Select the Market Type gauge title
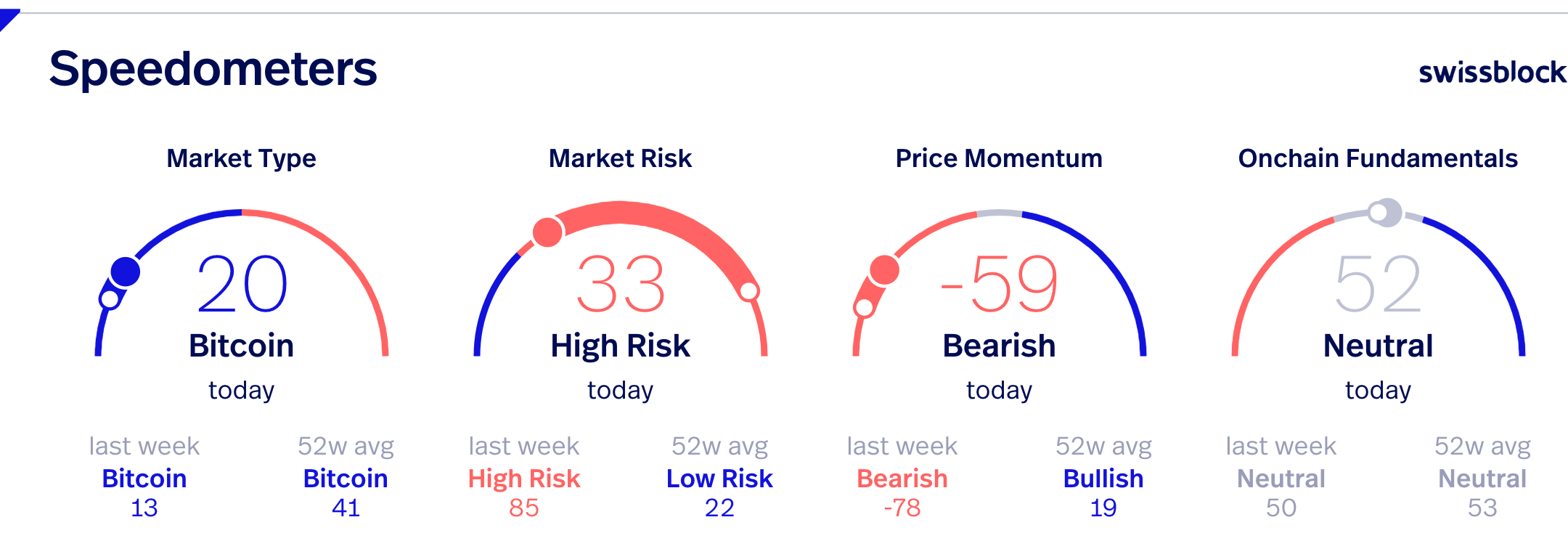 (241, 158)
